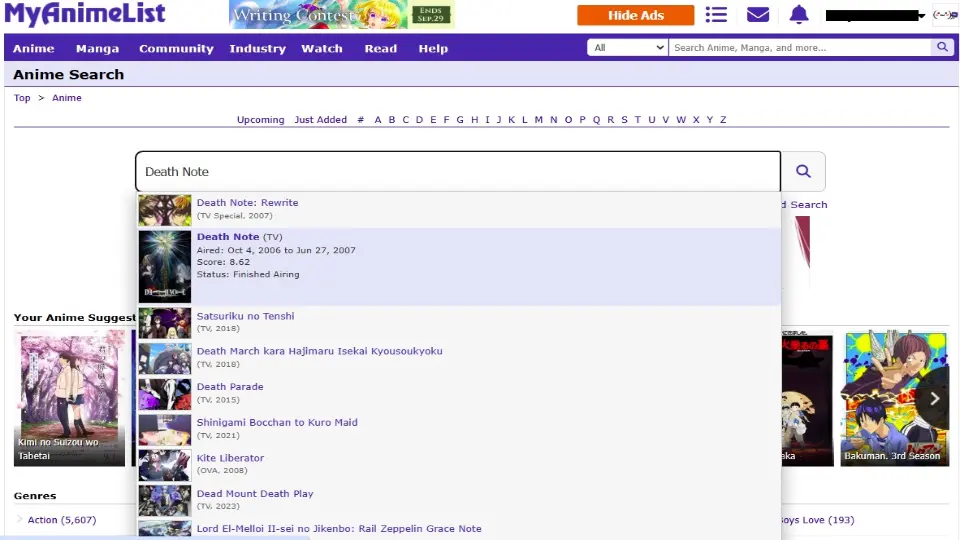
Task: Select Death Parade suggestion
Action: pyautogui.click(x=230, y=387)
